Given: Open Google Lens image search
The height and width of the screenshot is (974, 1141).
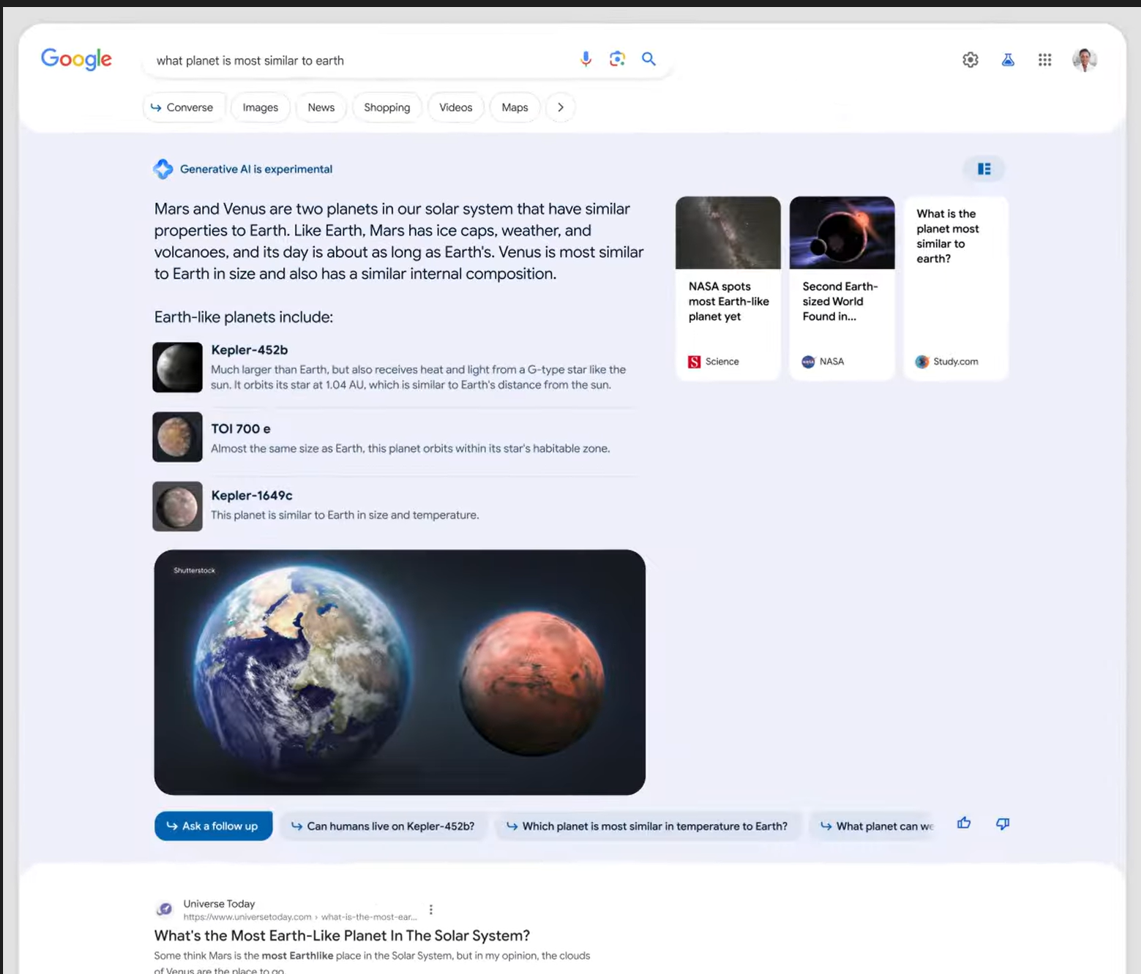Looking at the screenshot, I should click(x=617, y=59).
